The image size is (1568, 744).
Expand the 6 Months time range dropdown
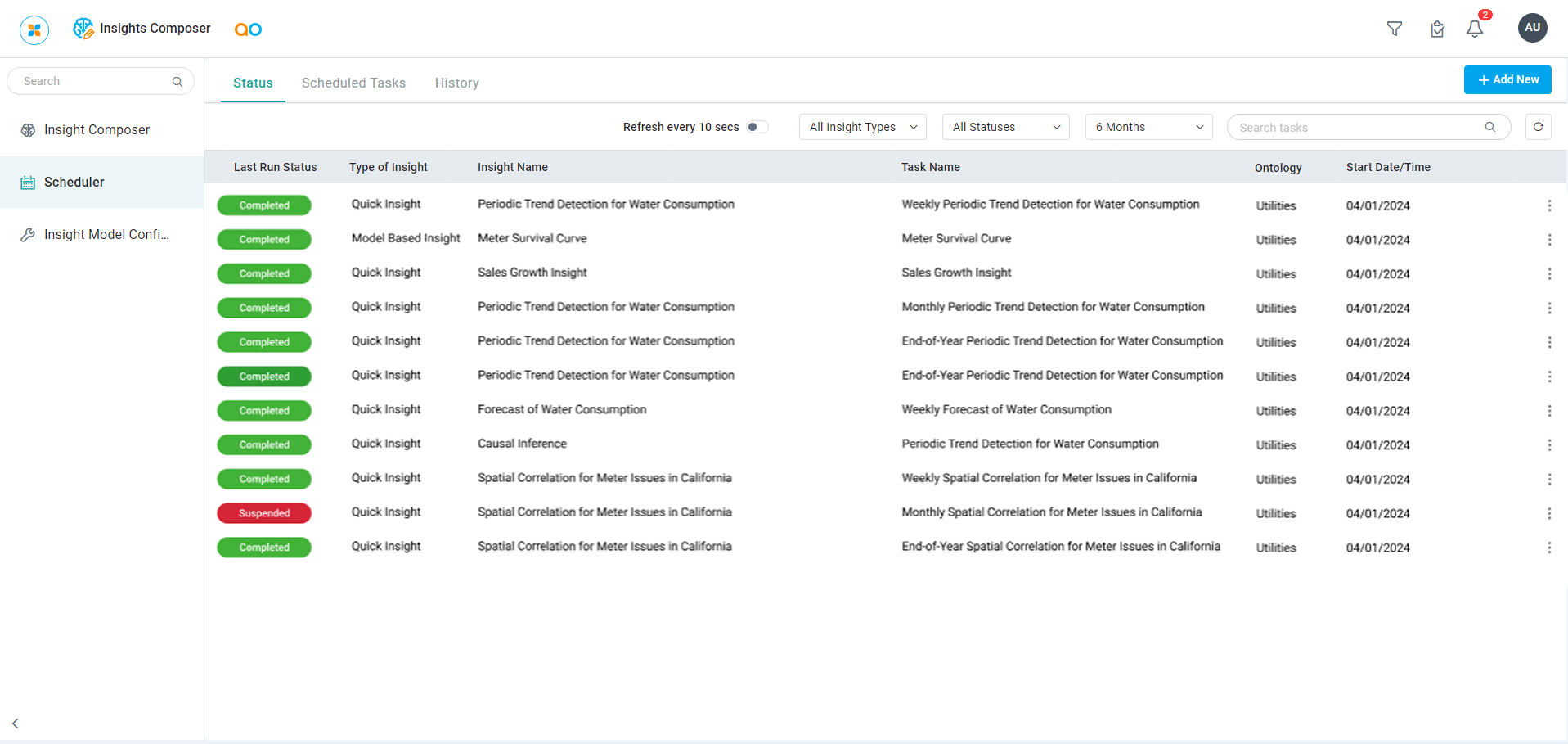coord(1148,127)
